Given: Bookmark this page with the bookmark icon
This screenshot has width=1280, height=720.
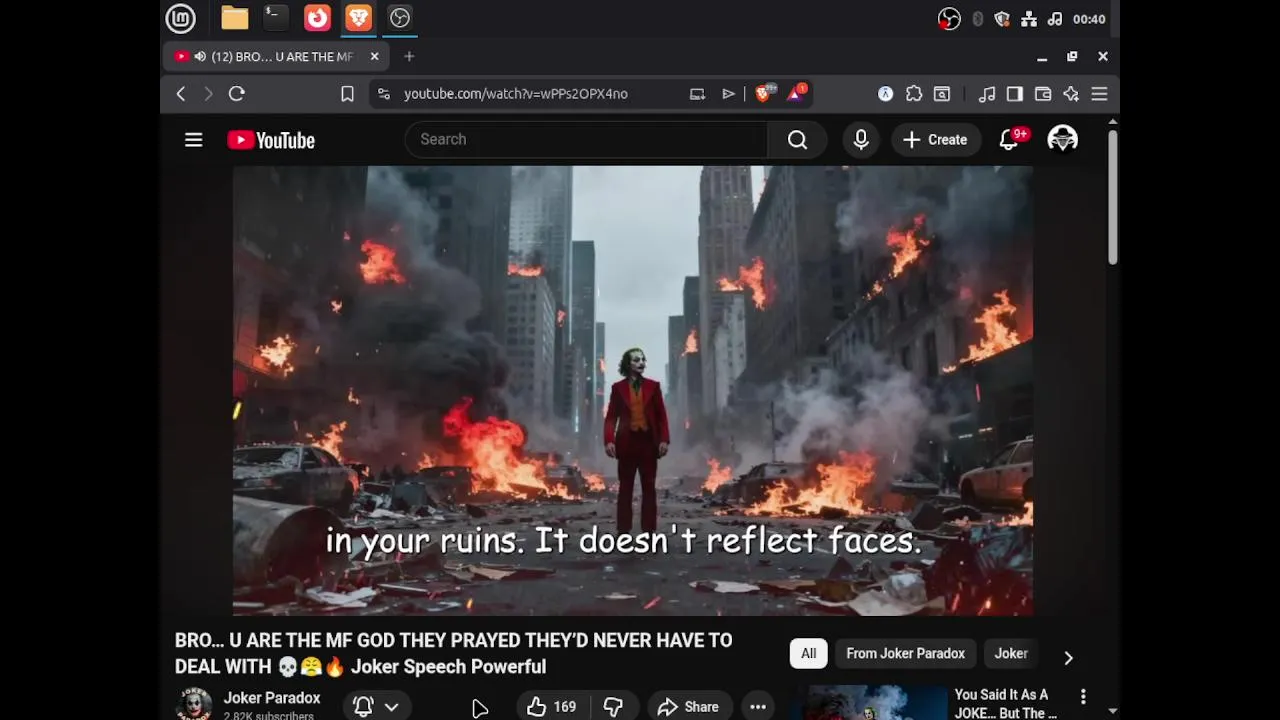Looking at the screenshot, I should click(x=347, y=94).
